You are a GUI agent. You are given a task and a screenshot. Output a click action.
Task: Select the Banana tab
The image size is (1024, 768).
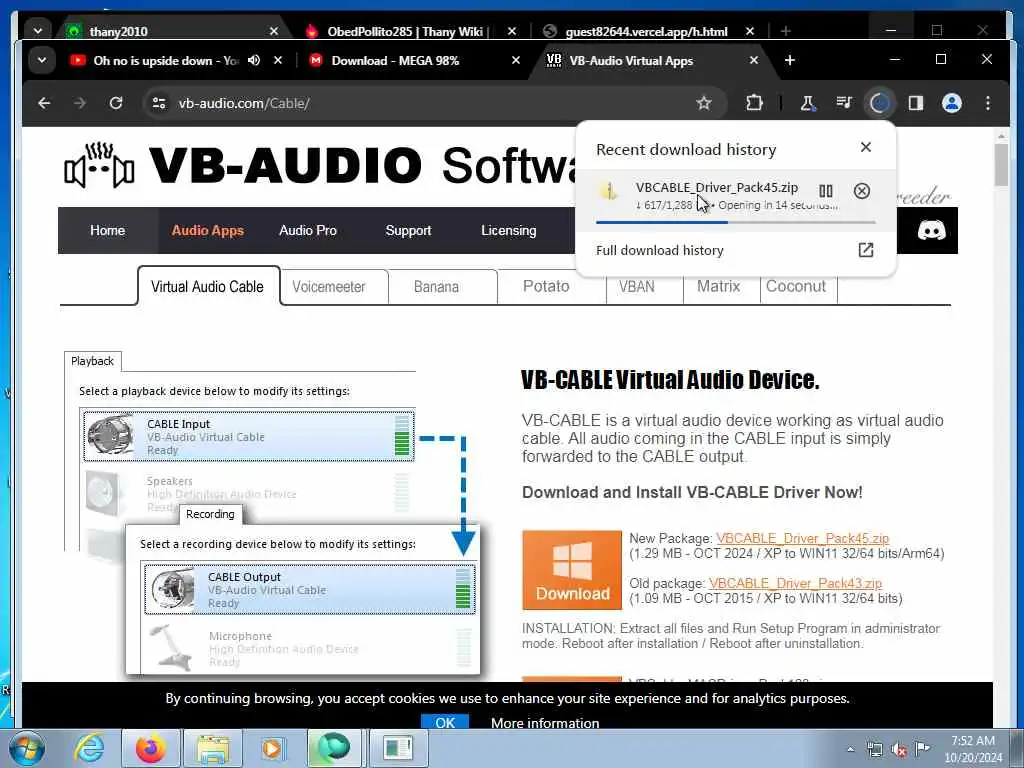(x=436, y=287)
